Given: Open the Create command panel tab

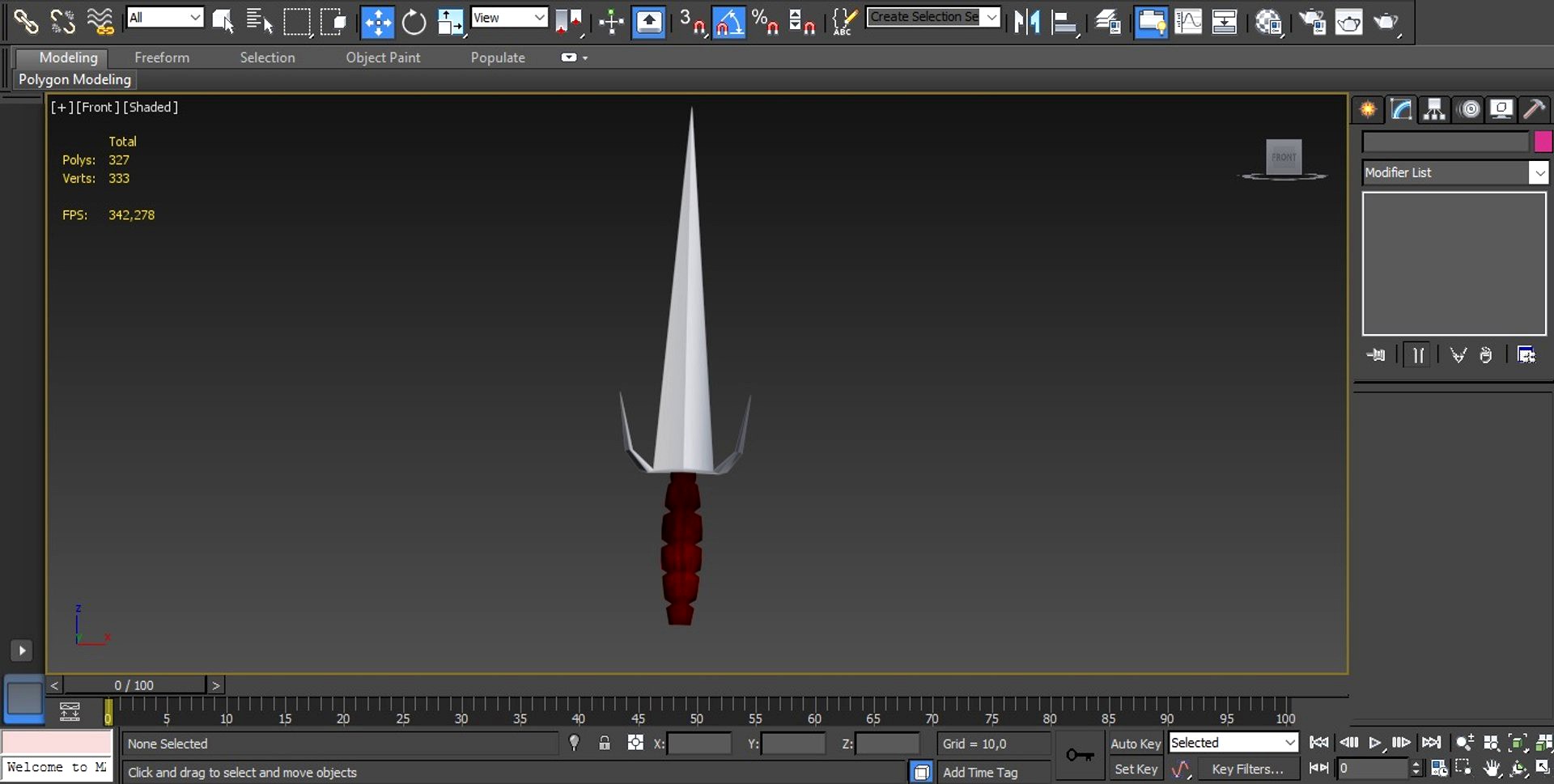Looking at the screenshot, I should pyautogui.click(x=1368, y=109).
